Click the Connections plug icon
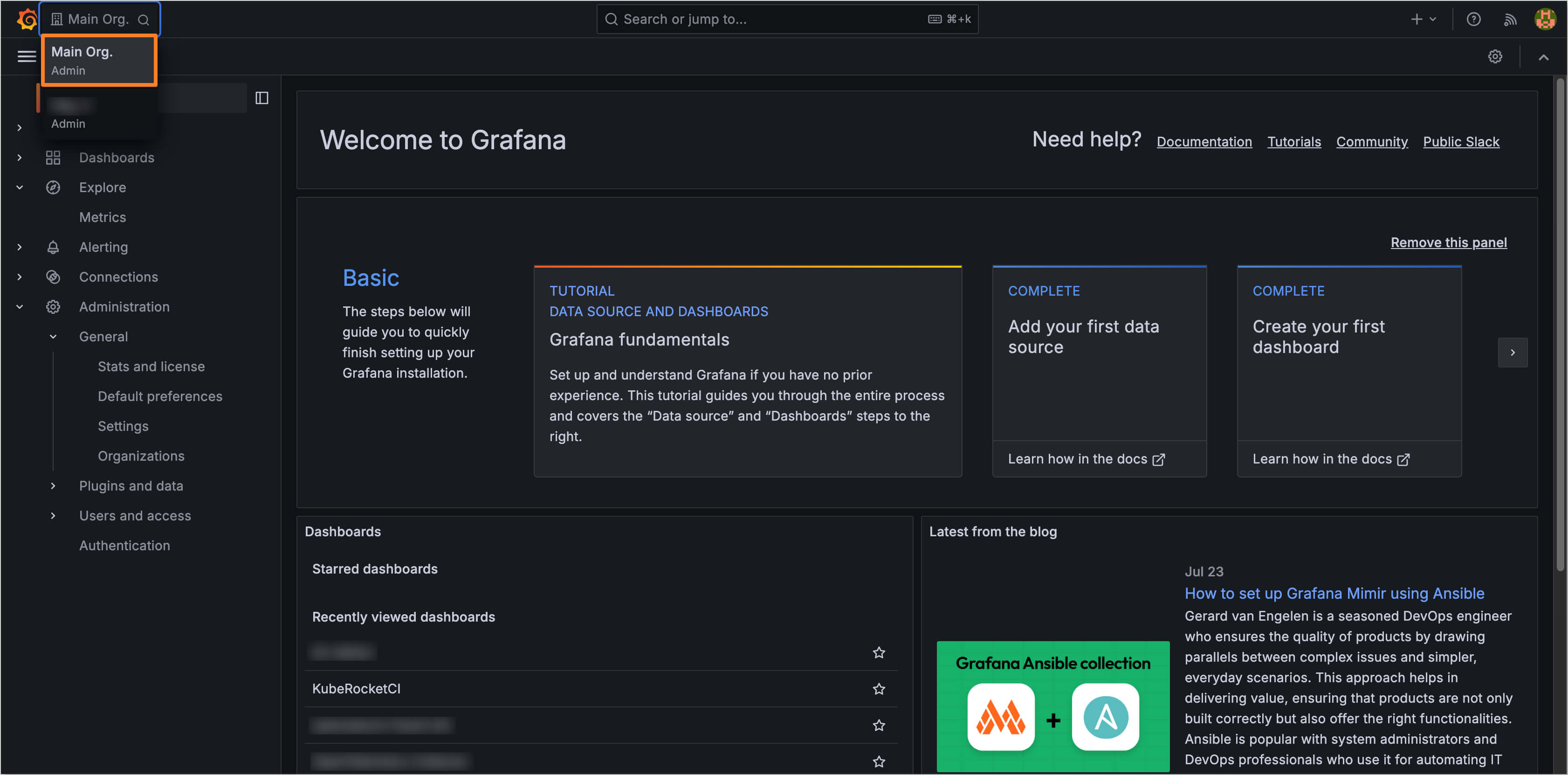The image size is (1568, 775). (x=53, y=277)
